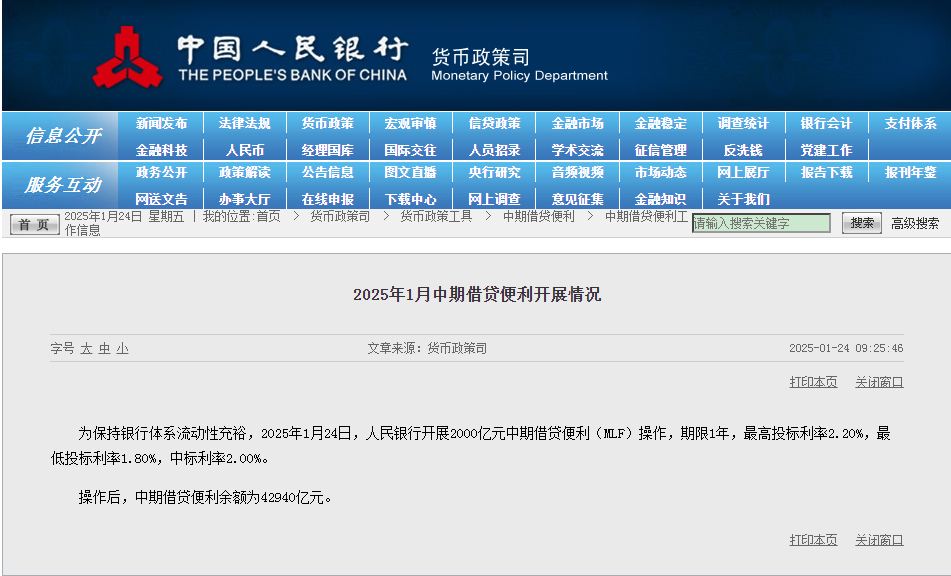
Task: Open the 货币政策 menu item
Action: click(327, 124)
